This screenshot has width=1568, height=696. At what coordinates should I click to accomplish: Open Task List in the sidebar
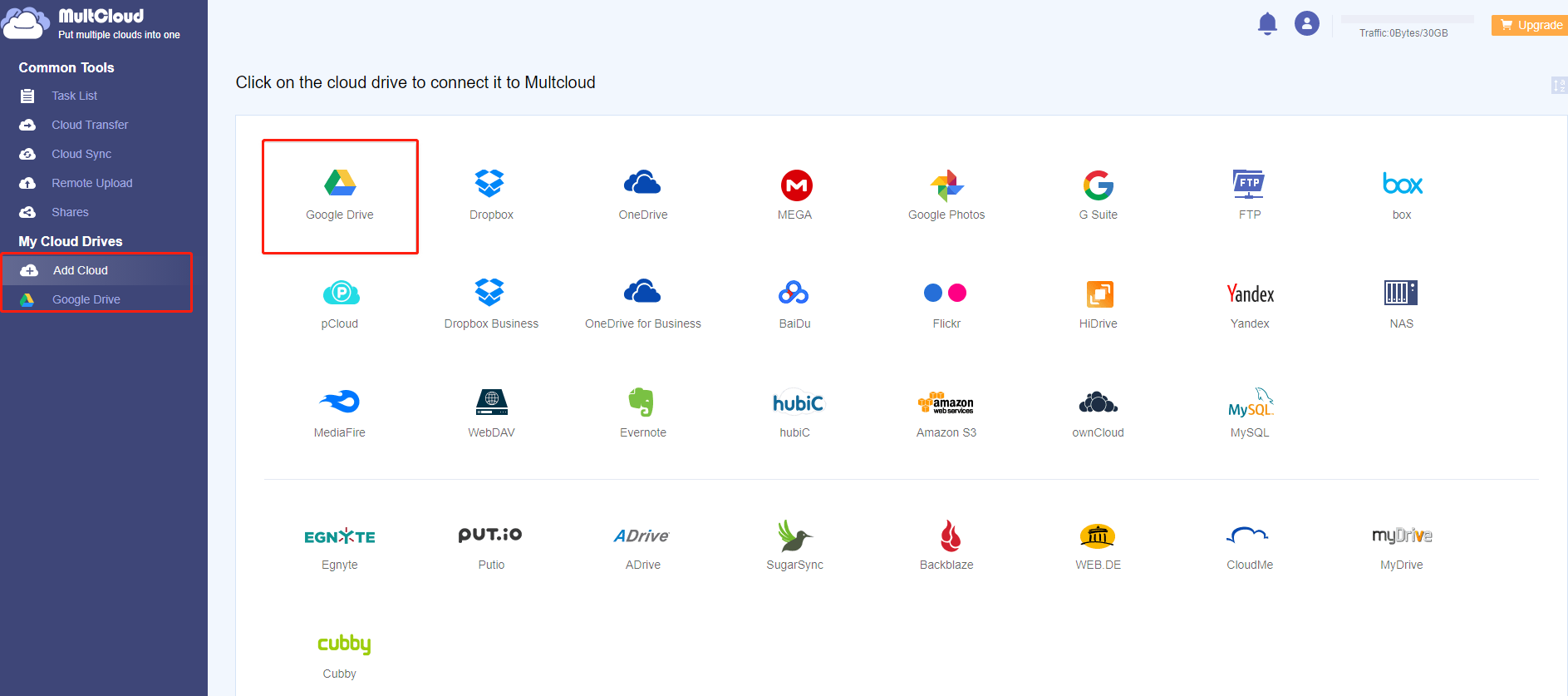point(74,96)
